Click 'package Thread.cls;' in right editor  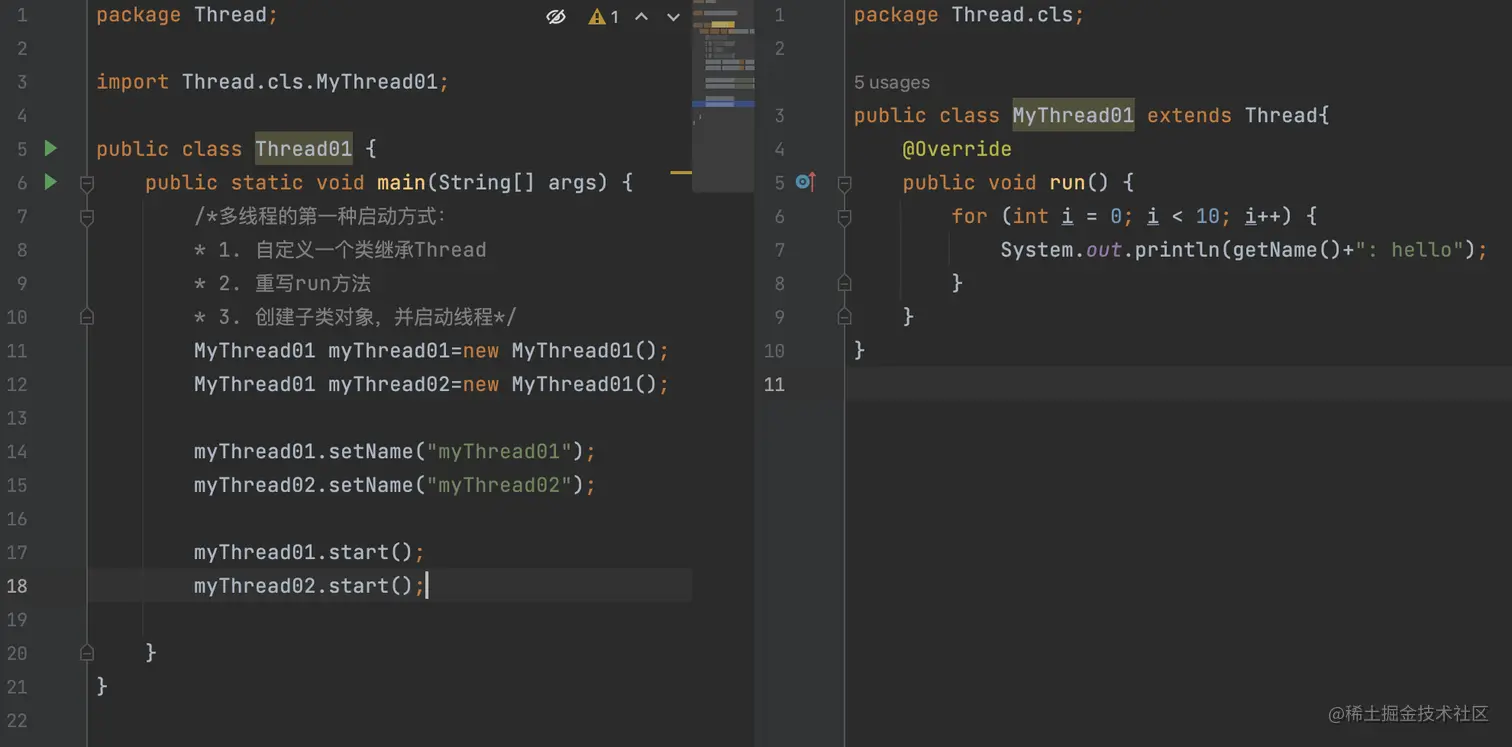coord(969,15)
